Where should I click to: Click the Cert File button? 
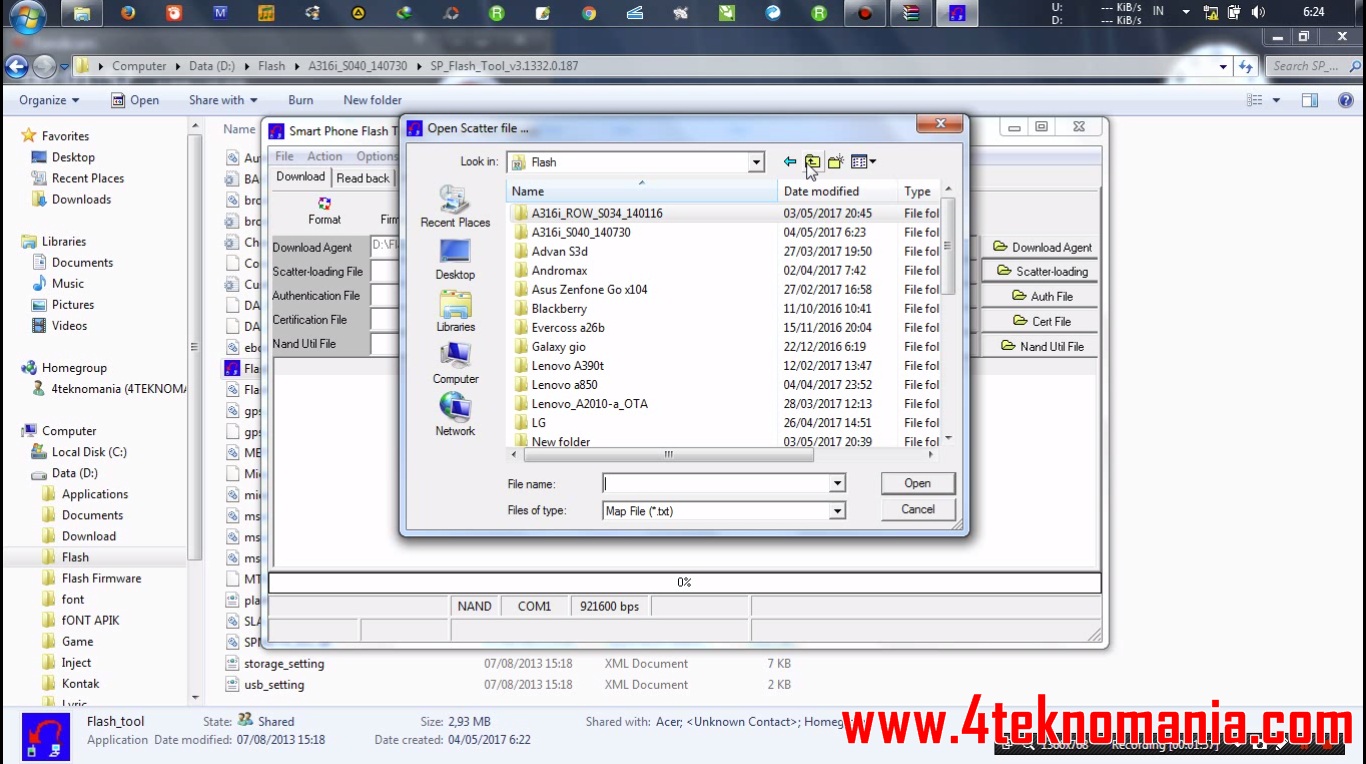click(x=1040, y=321)
